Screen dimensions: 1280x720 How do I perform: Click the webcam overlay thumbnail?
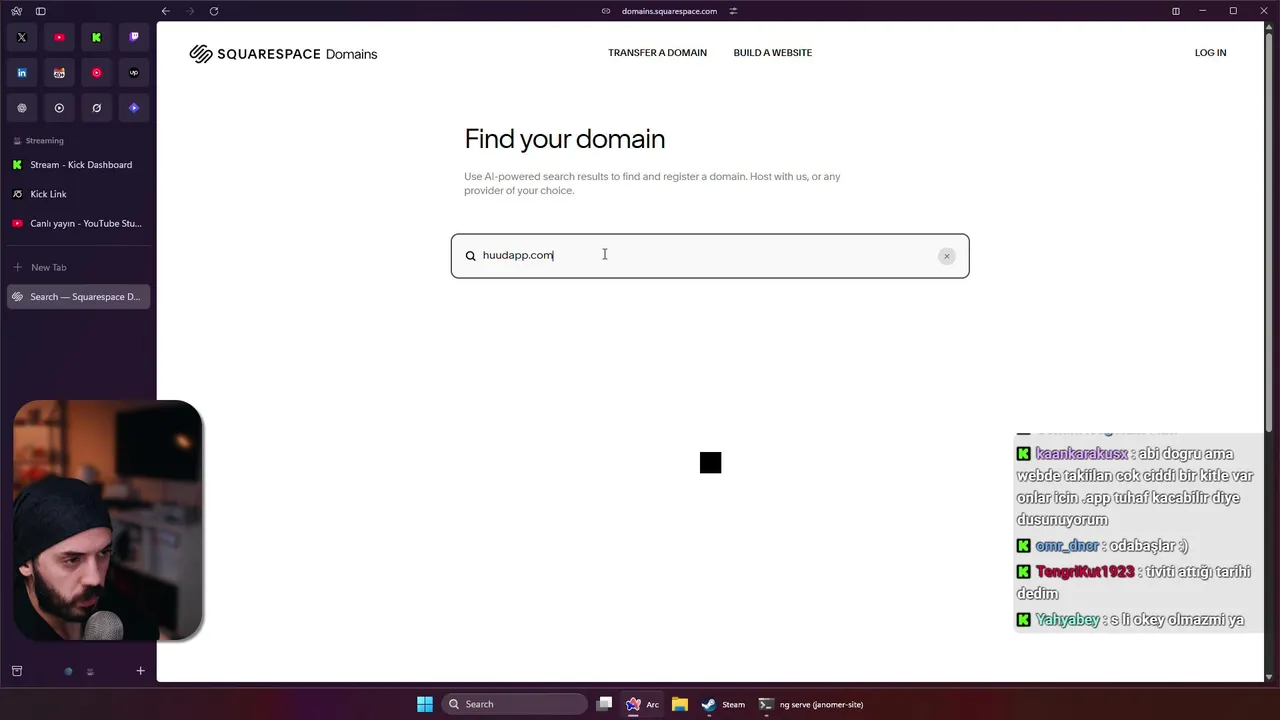pyautogui.click(x=108, y=520)
